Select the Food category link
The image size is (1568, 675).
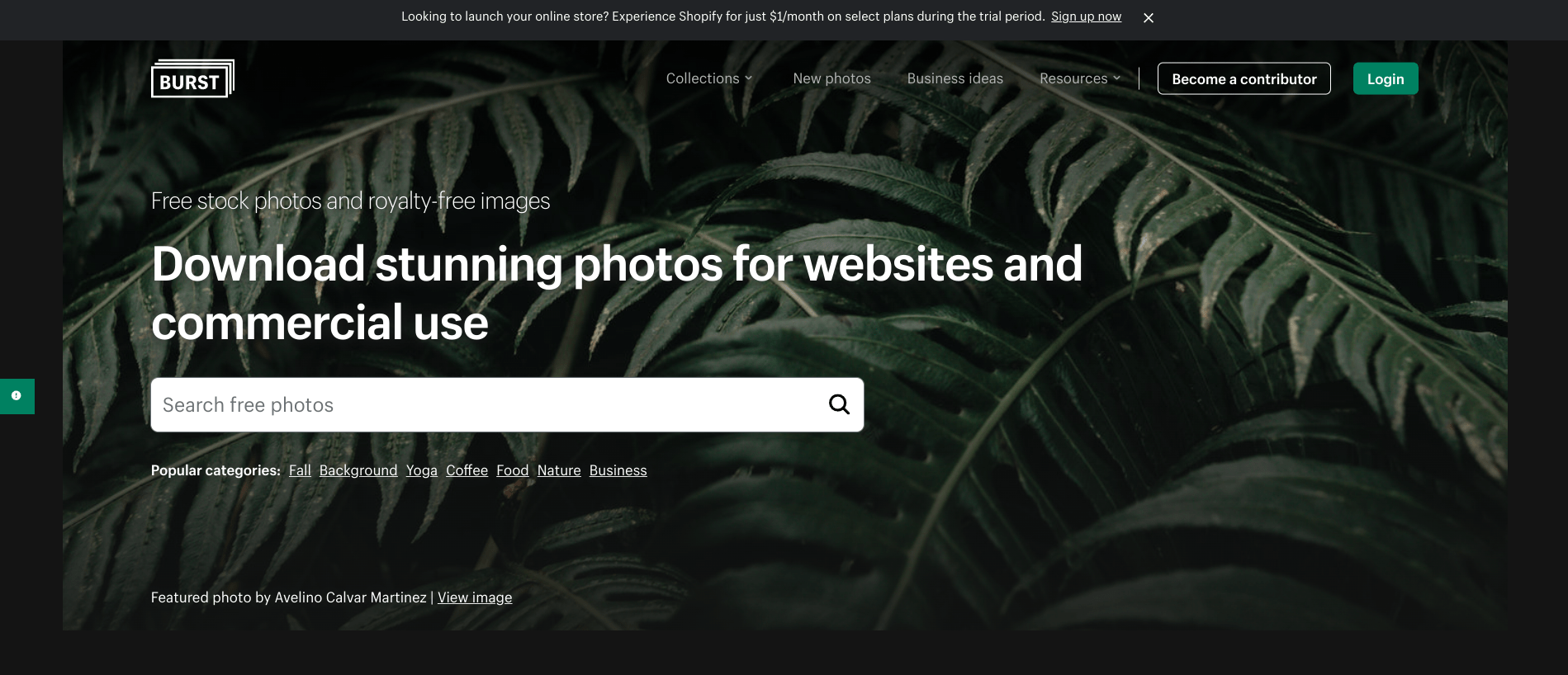(512, 470)
